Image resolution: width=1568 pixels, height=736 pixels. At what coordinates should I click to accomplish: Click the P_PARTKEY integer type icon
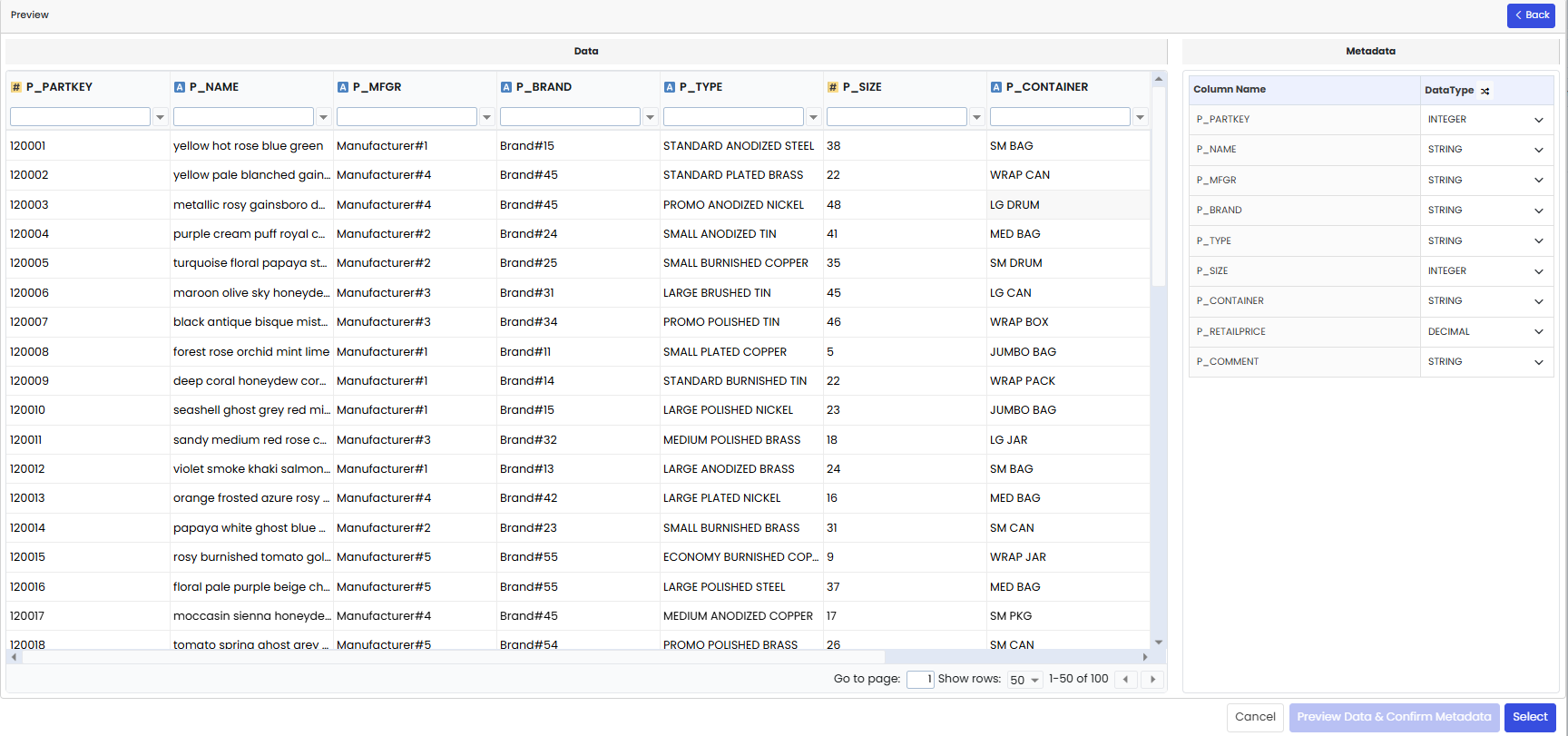(15, 87)
